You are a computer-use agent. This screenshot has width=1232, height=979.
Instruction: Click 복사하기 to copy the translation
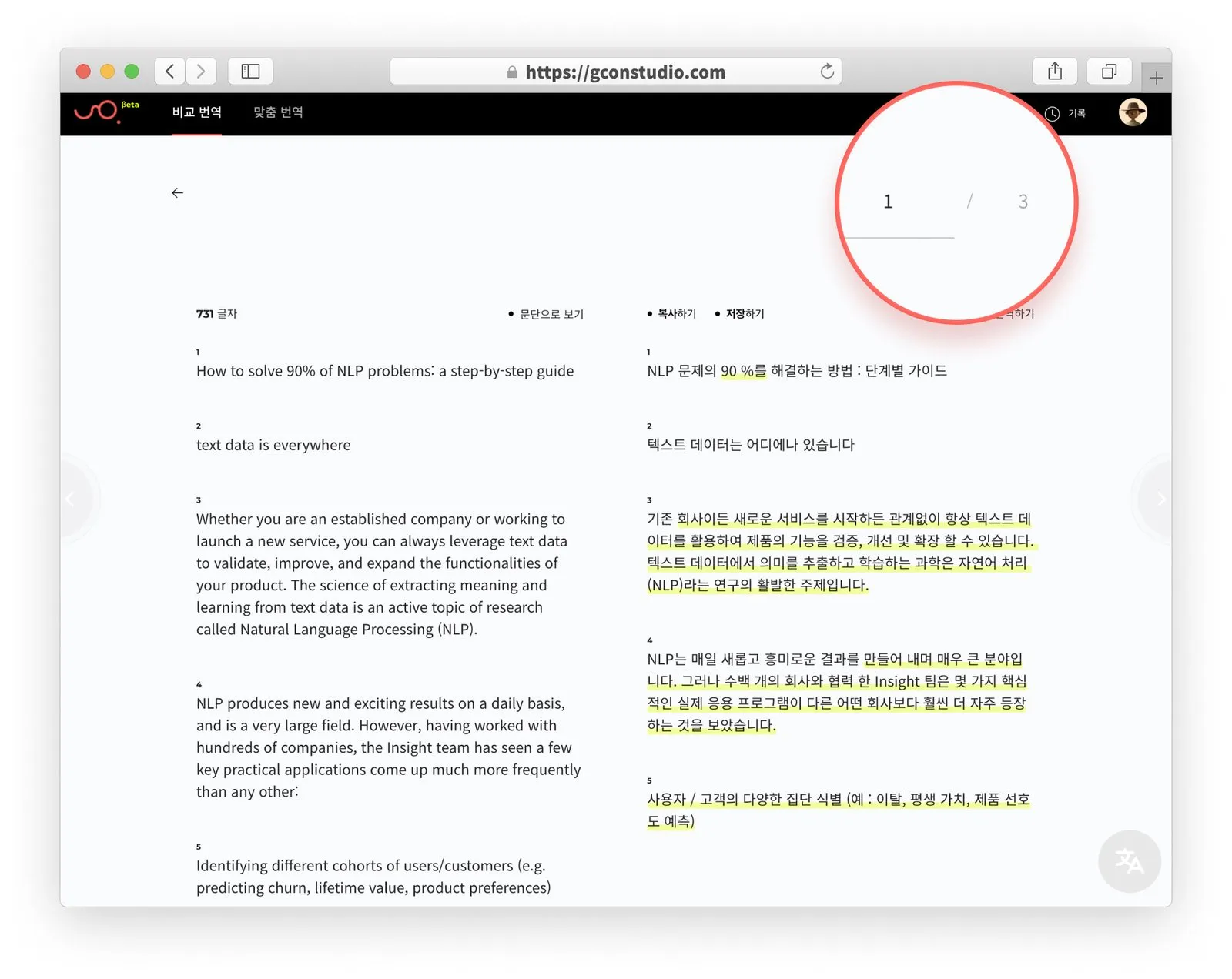click(x=671, y=314)
